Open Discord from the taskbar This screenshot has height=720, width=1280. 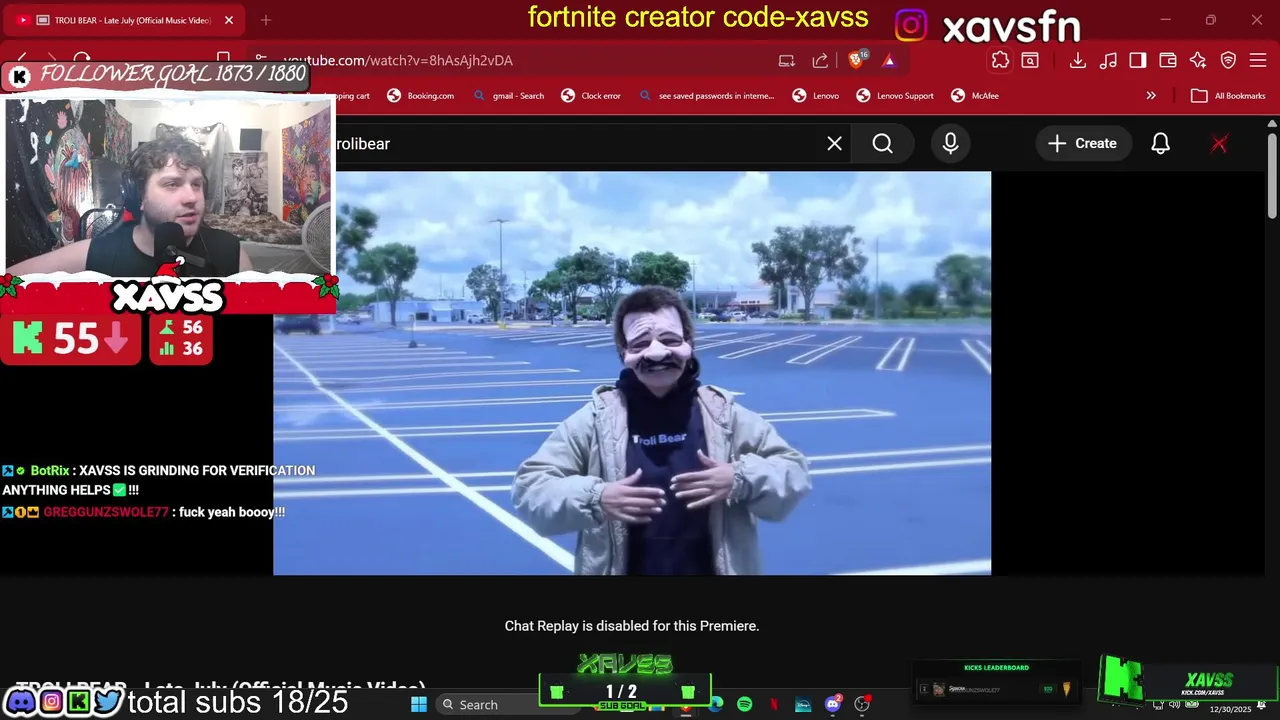(833, 704)
